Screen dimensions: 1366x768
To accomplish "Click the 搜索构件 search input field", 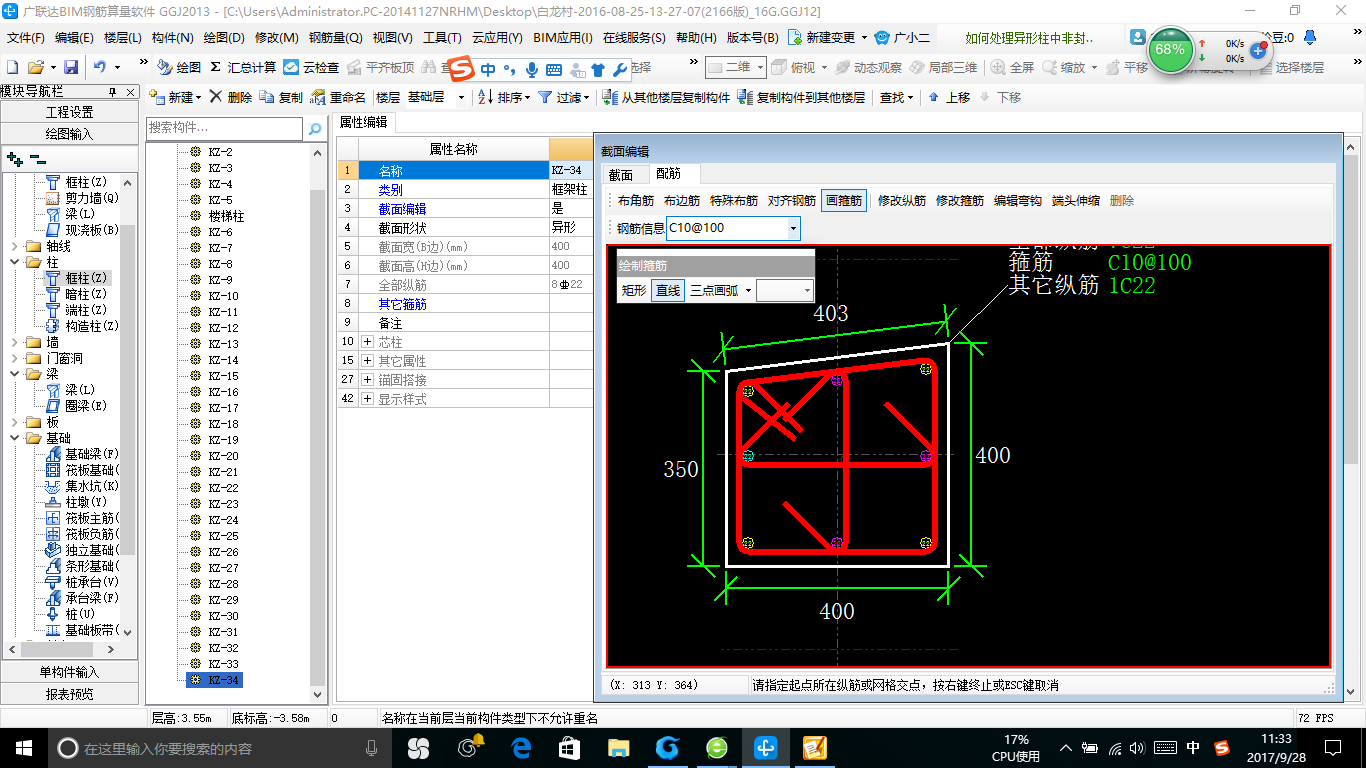I will (x=224, y=128).
